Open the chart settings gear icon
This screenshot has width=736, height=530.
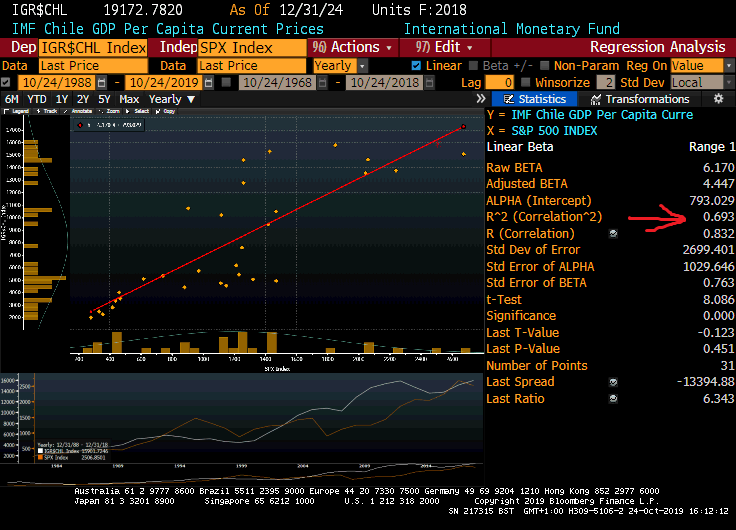point(718,99)
